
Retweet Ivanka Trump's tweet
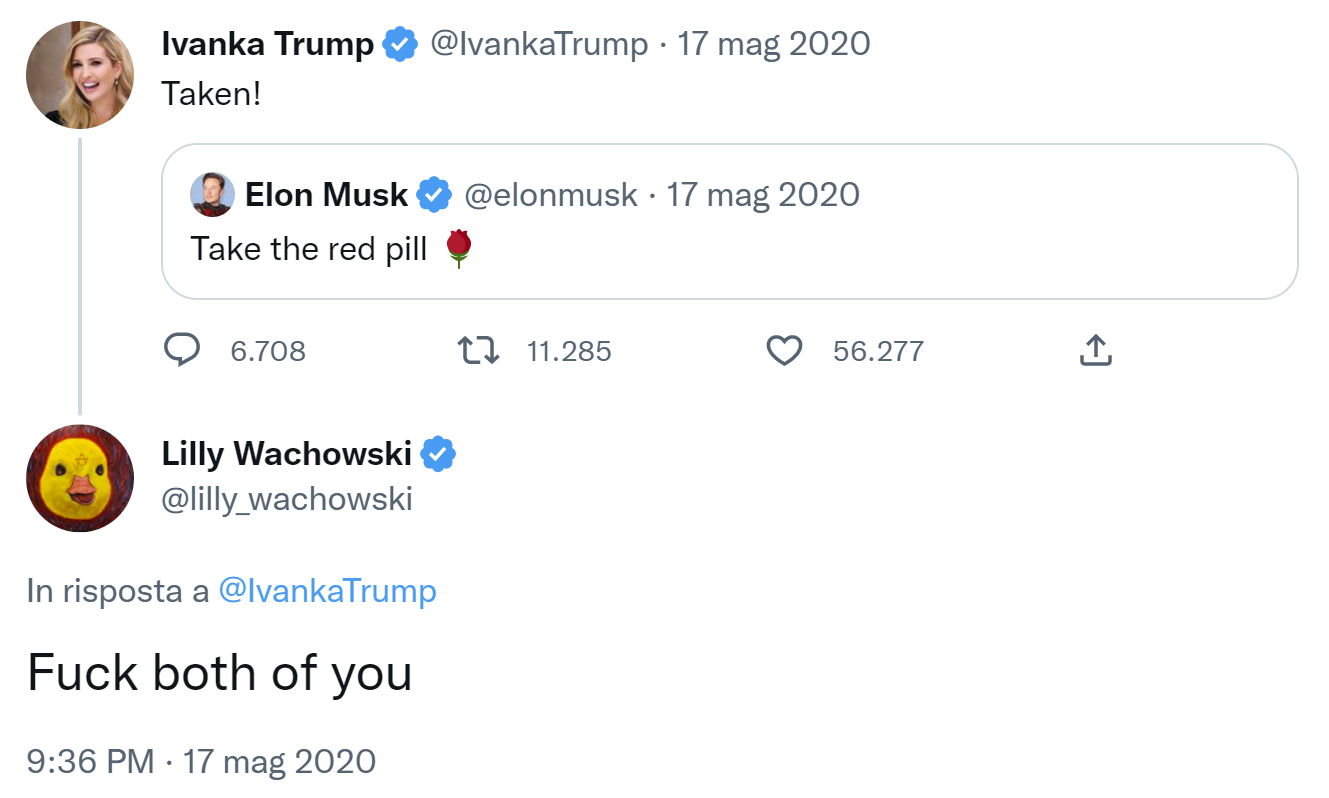[x=477, y=350]
